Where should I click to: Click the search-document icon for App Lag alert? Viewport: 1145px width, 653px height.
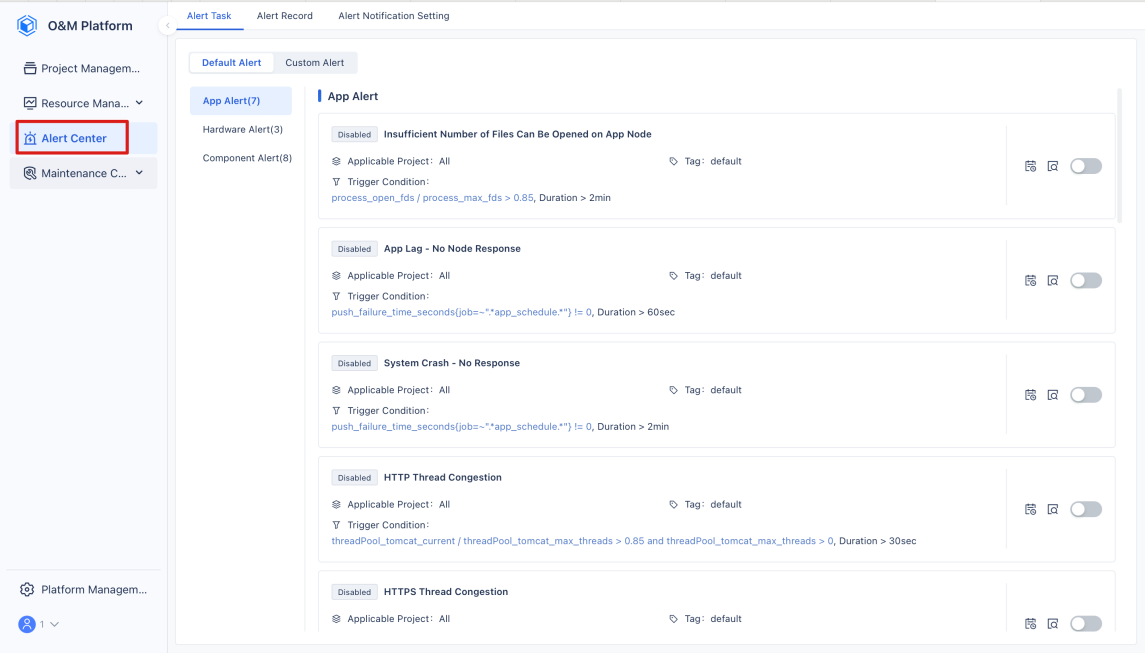[x=1053, y=280]
